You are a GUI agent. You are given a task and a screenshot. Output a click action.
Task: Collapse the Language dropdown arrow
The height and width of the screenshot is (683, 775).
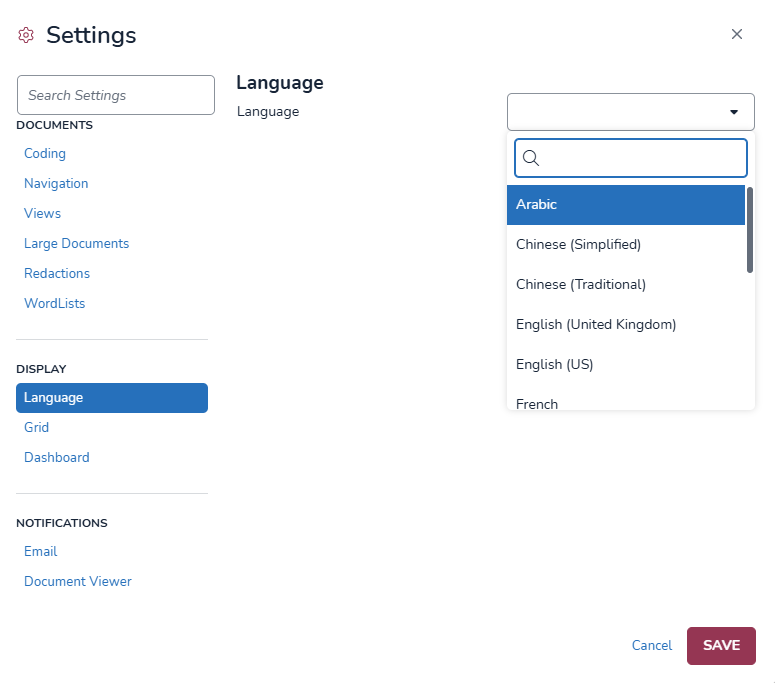[734, 112]
